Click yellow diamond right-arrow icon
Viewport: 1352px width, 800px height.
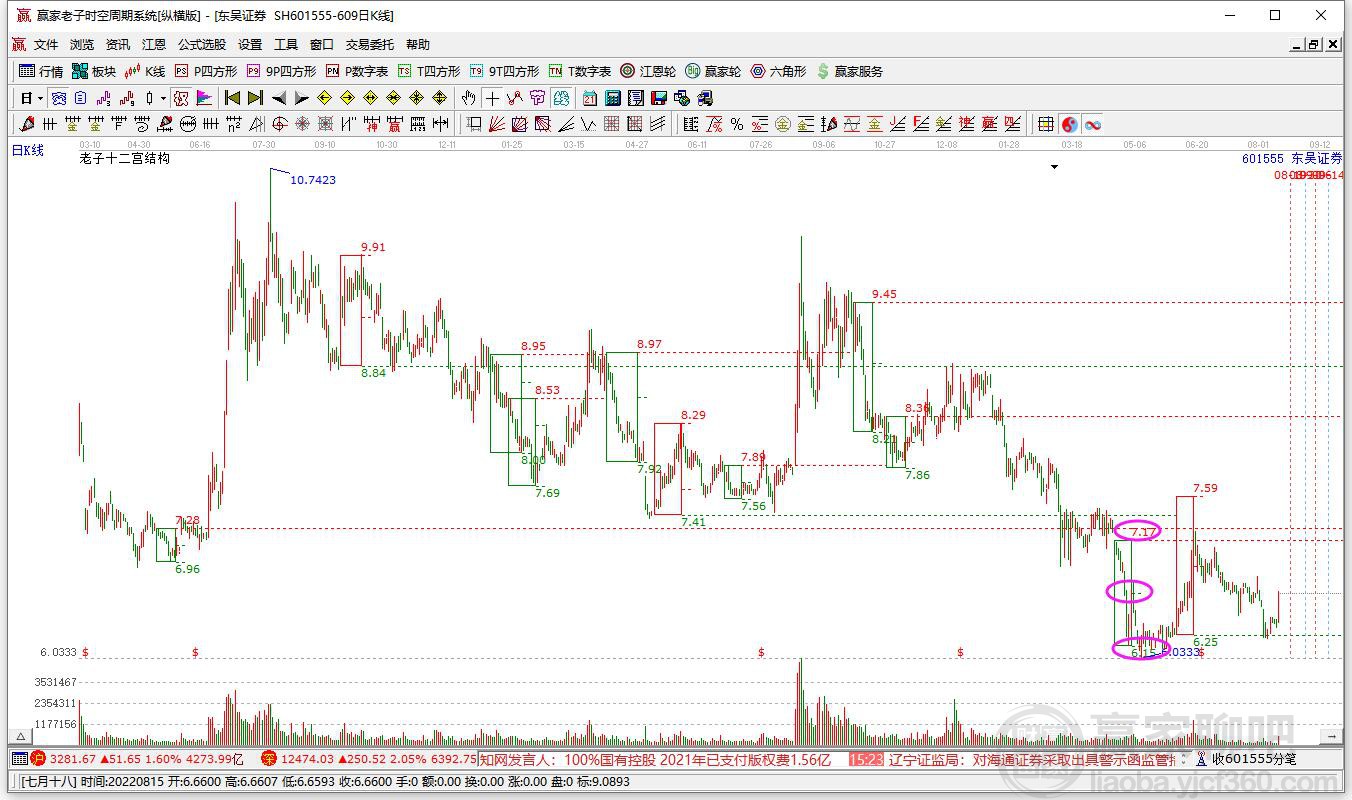[x=347, y=98]
